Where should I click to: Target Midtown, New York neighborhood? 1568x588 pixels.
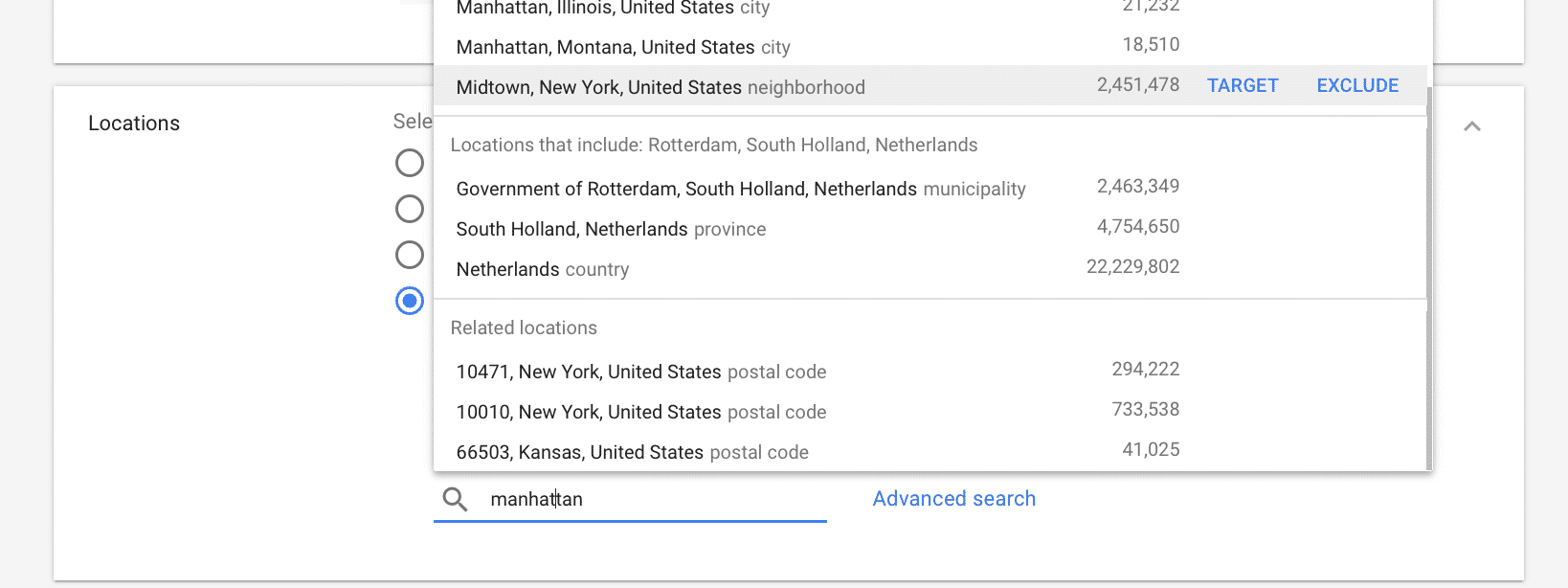tap(1243, 86)
